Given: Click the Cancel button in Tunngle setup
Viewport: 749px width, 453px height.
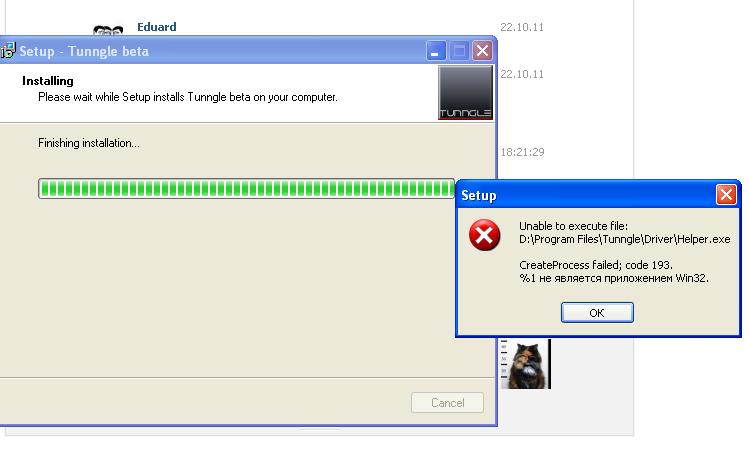Looking at the screenshot, I should [x=448, y=403].
